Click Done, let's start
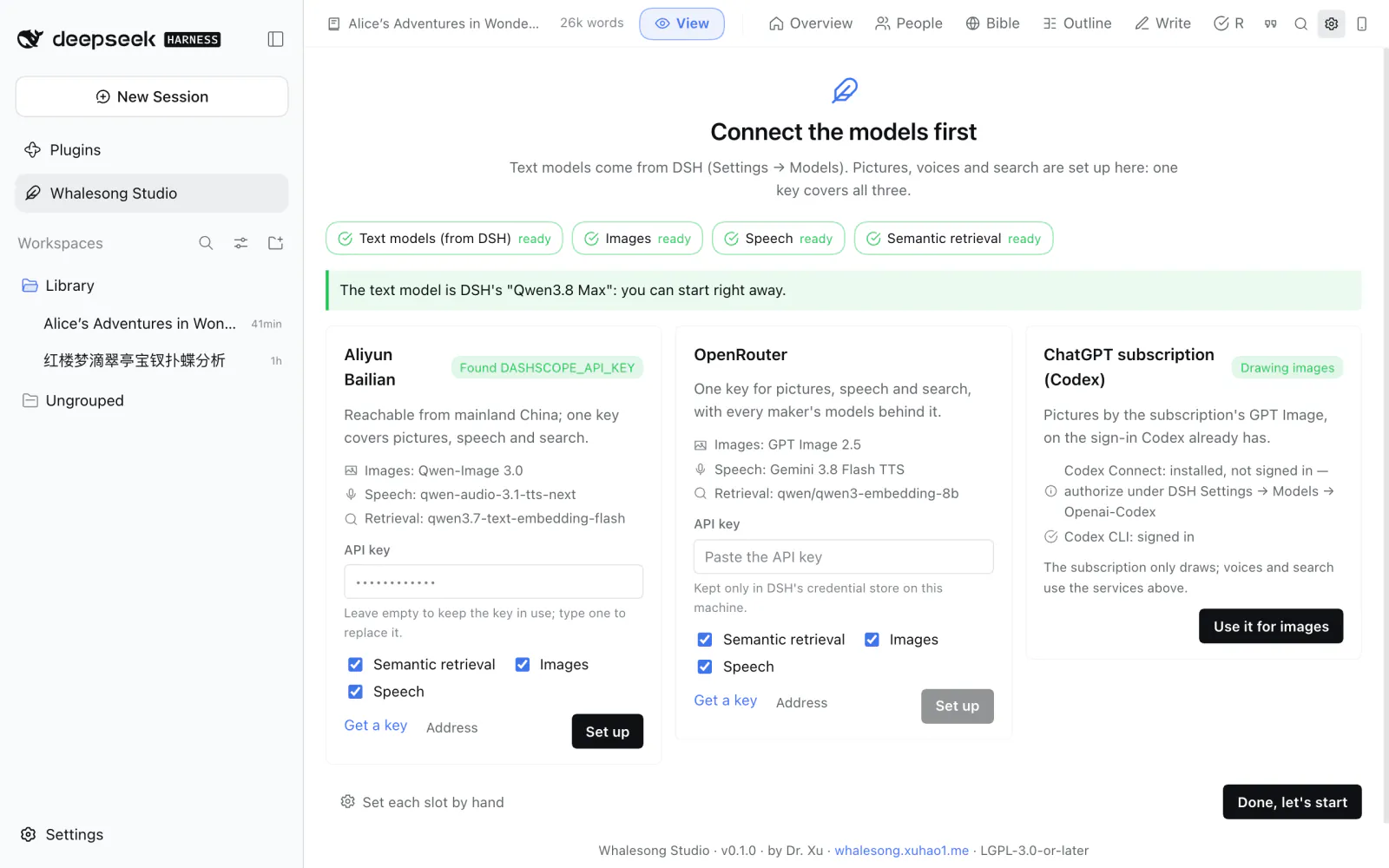Viewport: 1389px width, 868px height. (1292, 802)
